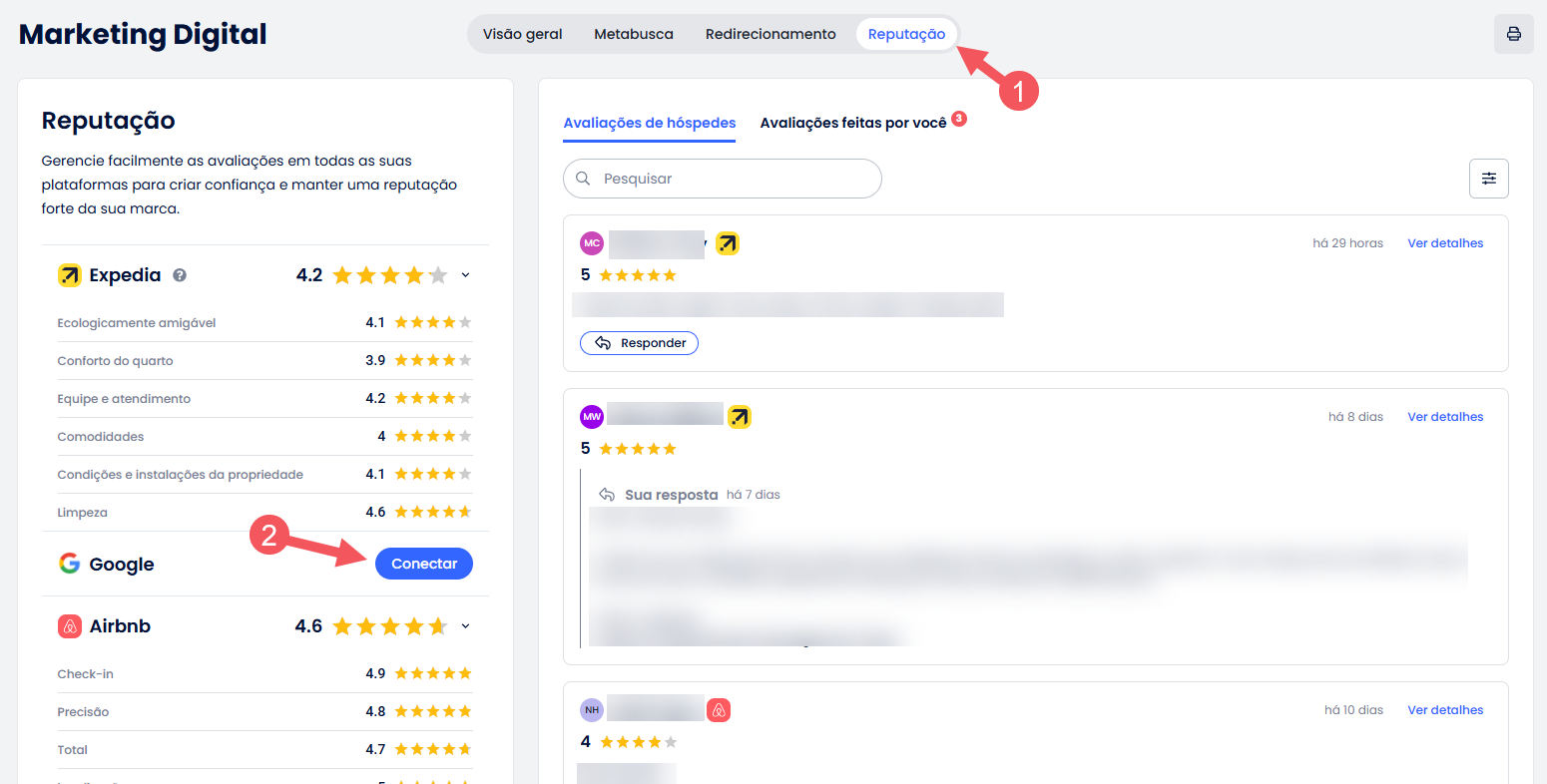The image size is (1547, 784).
Task: Open Avaliações feitas por você tab
Action: click(x=852, y=123)
